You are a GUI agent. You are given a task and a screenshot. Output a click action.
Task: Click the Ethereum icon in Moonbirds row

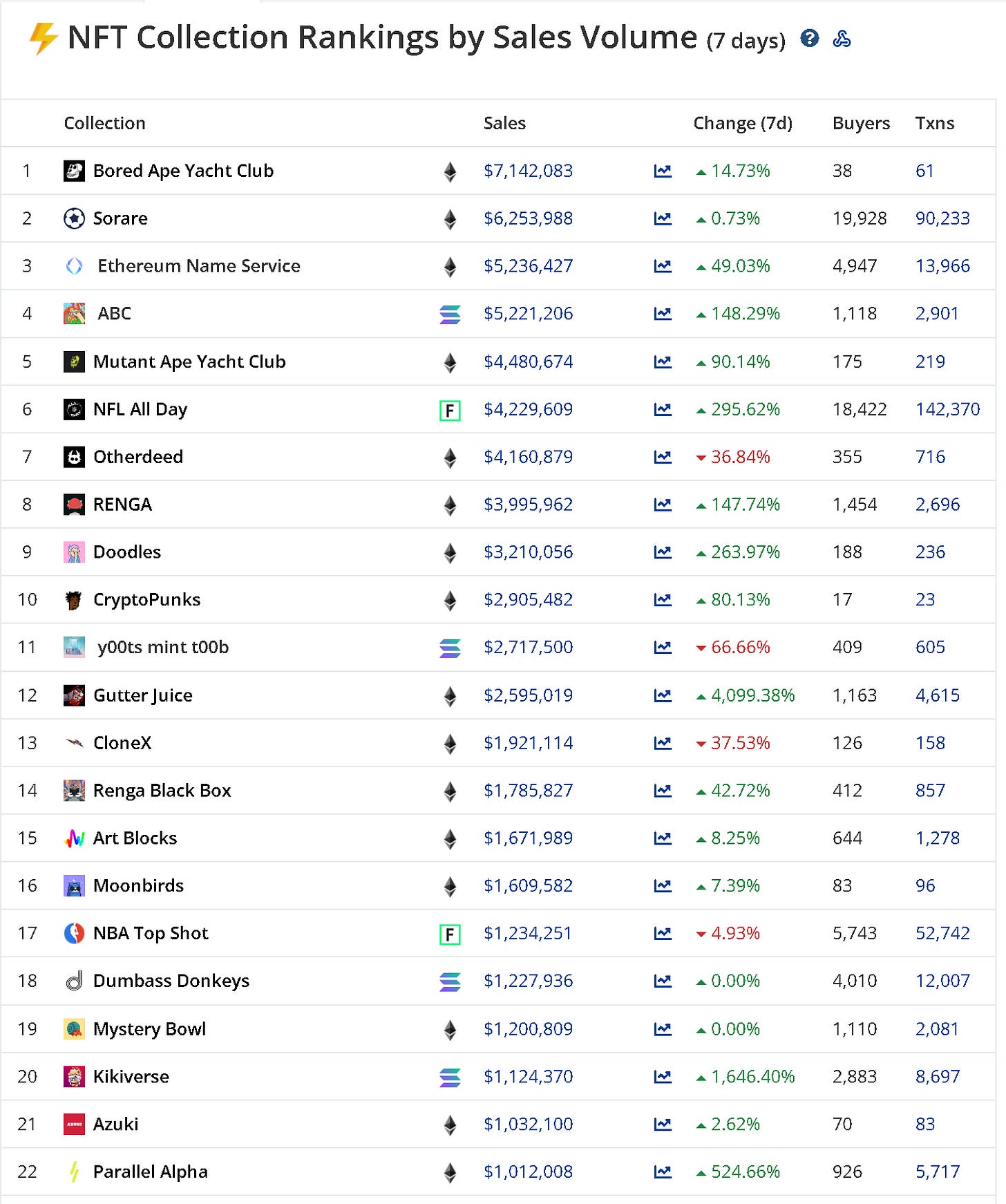pos(450,887)
